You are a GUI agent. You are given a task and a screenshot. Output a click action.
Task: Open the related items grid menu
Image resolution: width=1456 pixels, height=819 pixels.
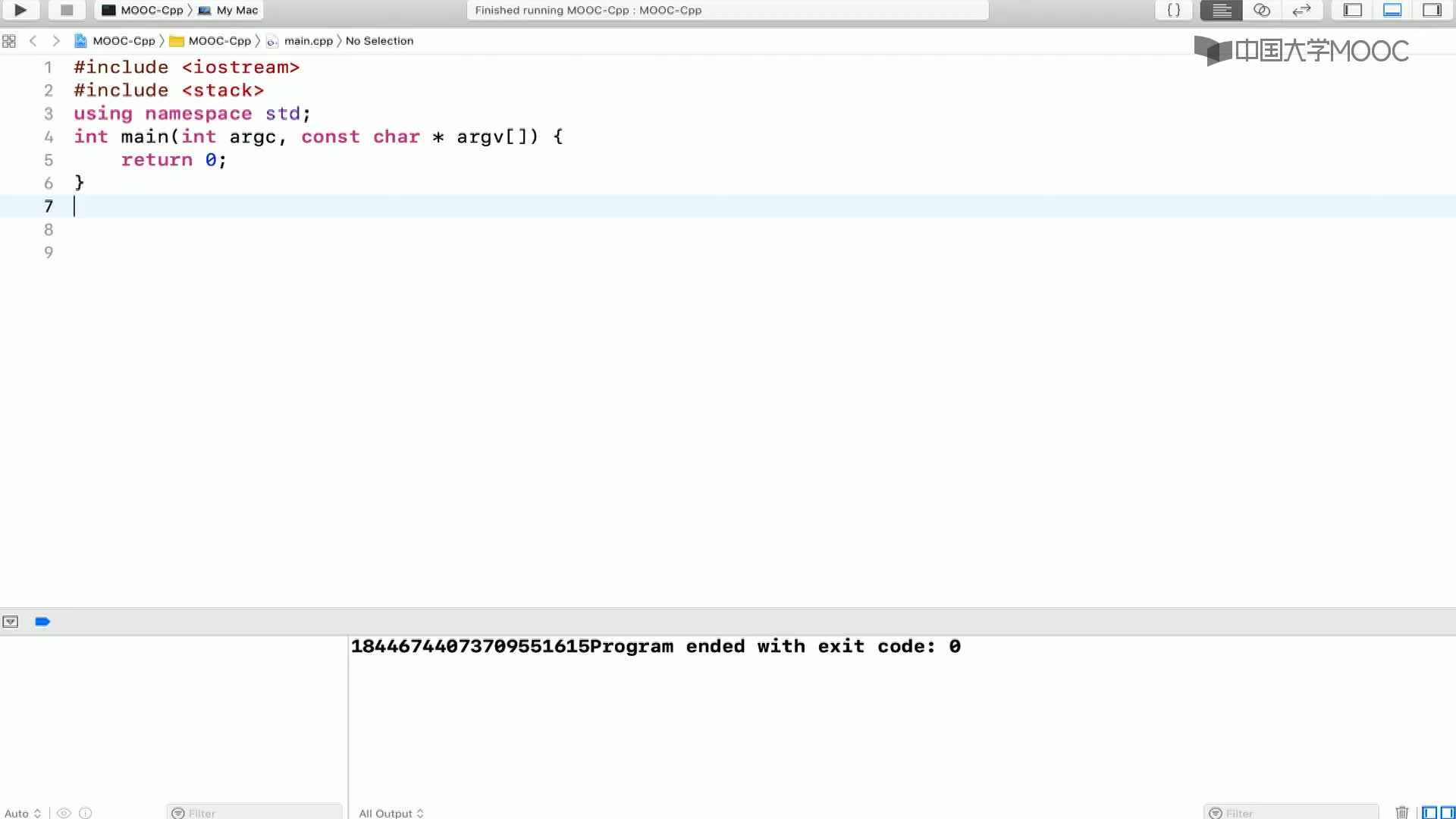[x=9, y=41]
